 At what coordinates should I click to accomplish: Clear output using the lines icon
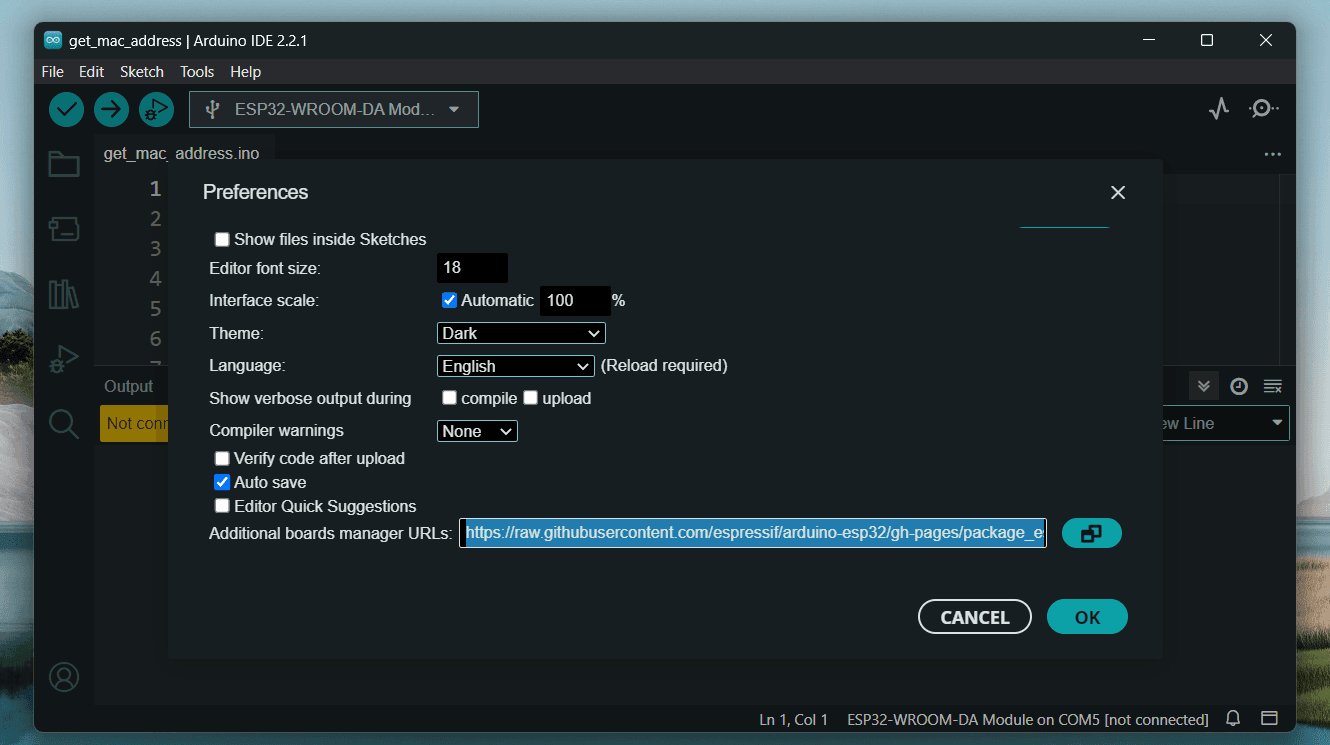pyautogui.click(x=1272, y=386)
